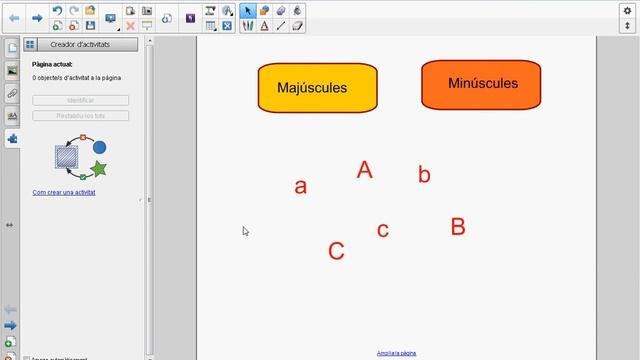Open the screen capture camera icon
Image resolution: width=640 pixels, height=360 pixels.
coord(147,11)
